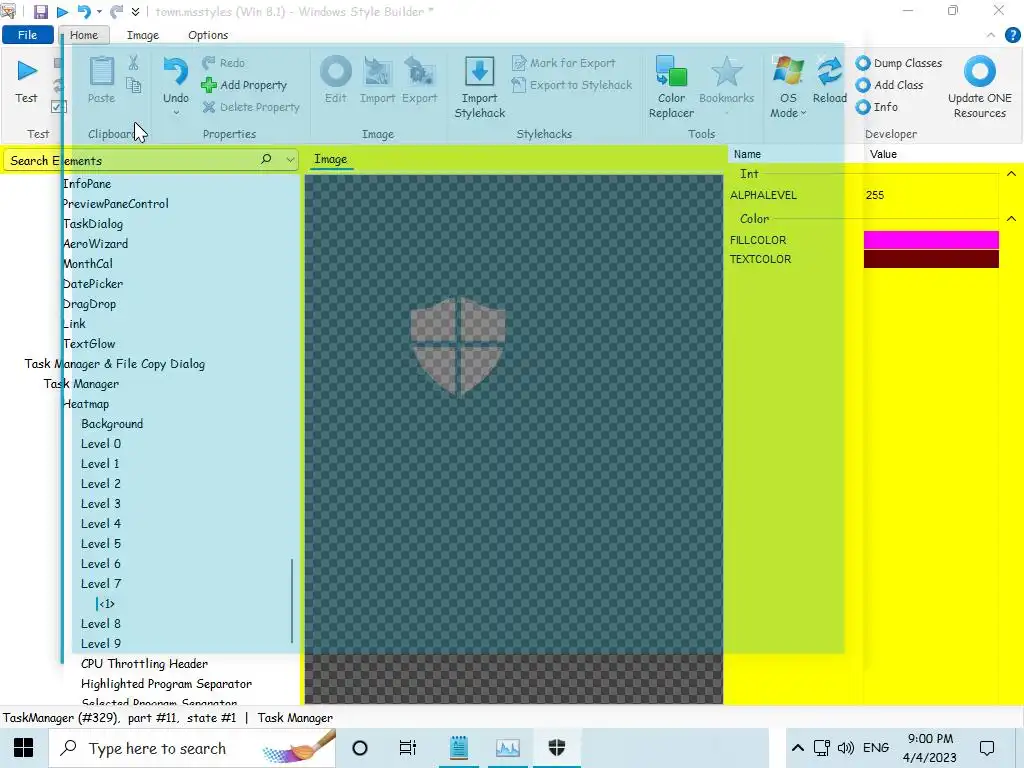Click Delete Property in the ribbon
The width and height of the screenshot is (1024, 768).
[x=251, y=107]
